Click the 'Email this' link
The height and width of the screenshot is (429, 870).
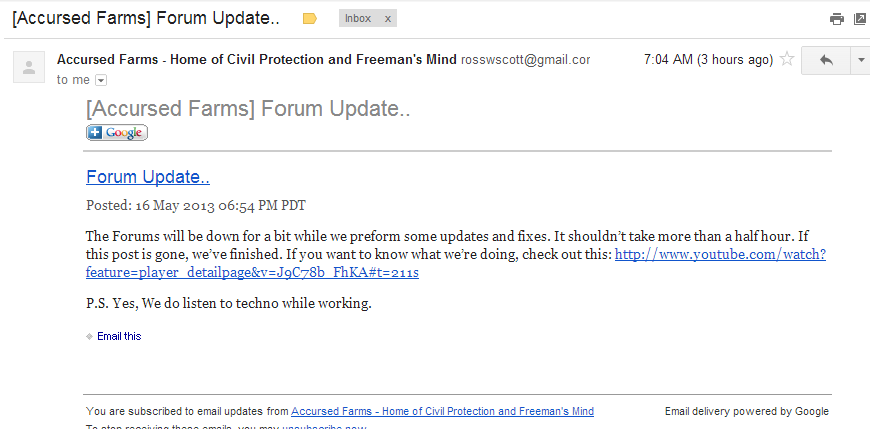pos(119,336)
